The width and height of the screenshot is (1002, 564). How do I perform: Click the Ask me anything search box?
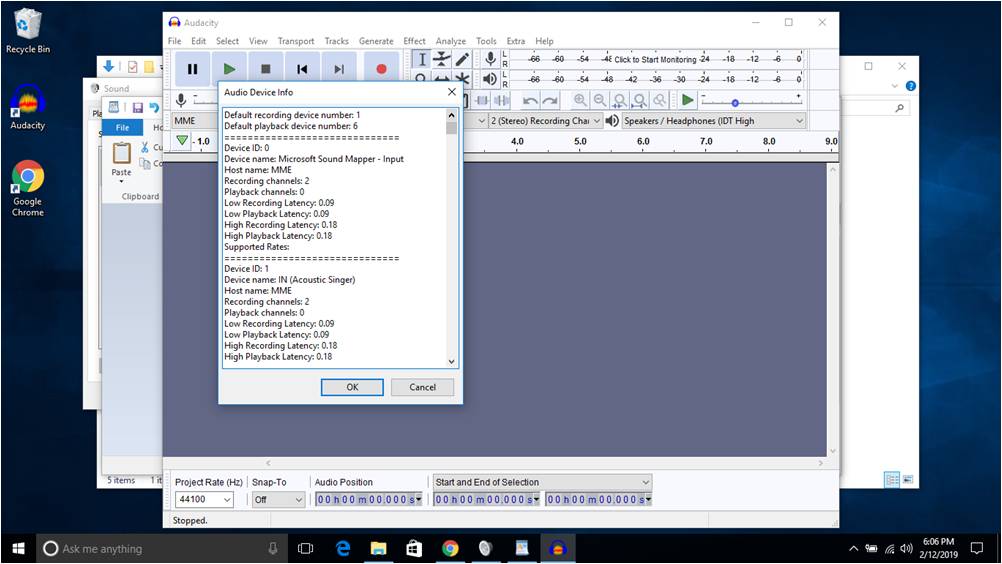click(x=160, y=549)
